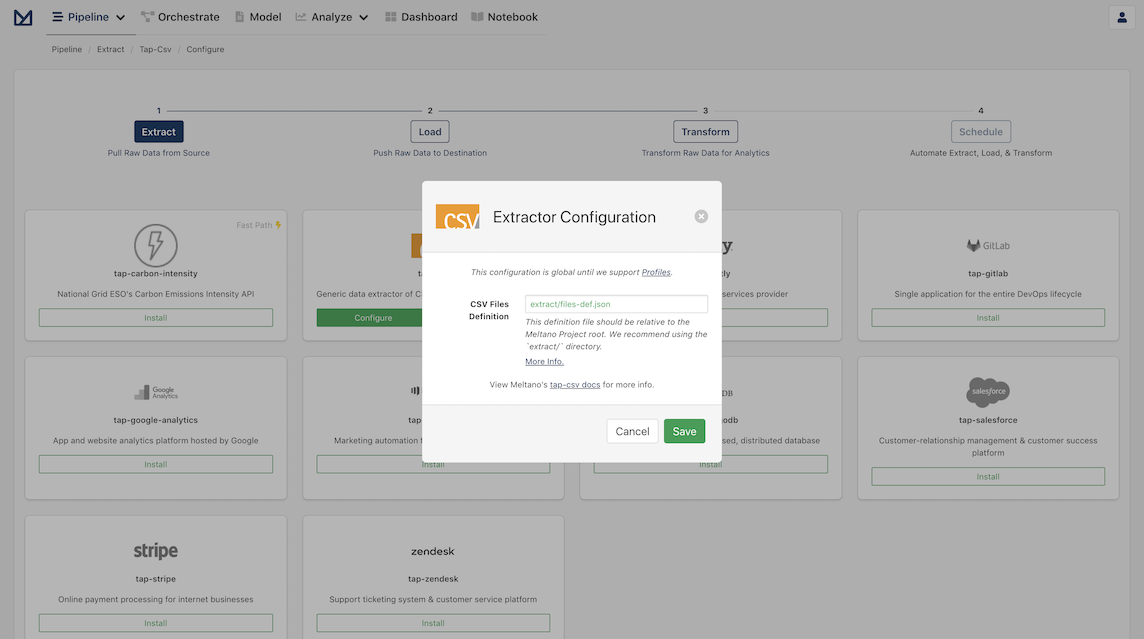Click the Tap-Csv breadcrumb

[155, 50]
